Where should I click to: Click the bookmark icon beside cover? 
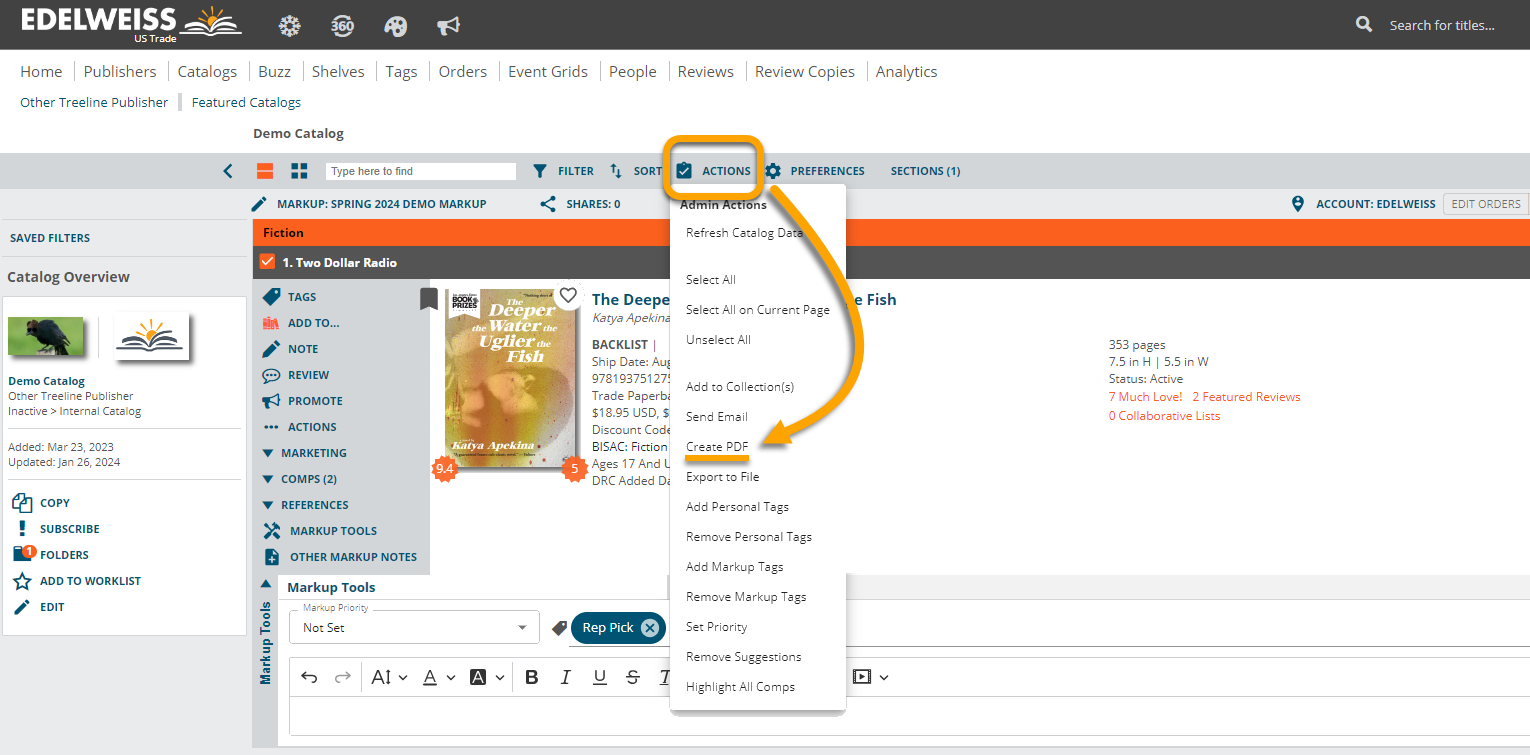[429, 299]
